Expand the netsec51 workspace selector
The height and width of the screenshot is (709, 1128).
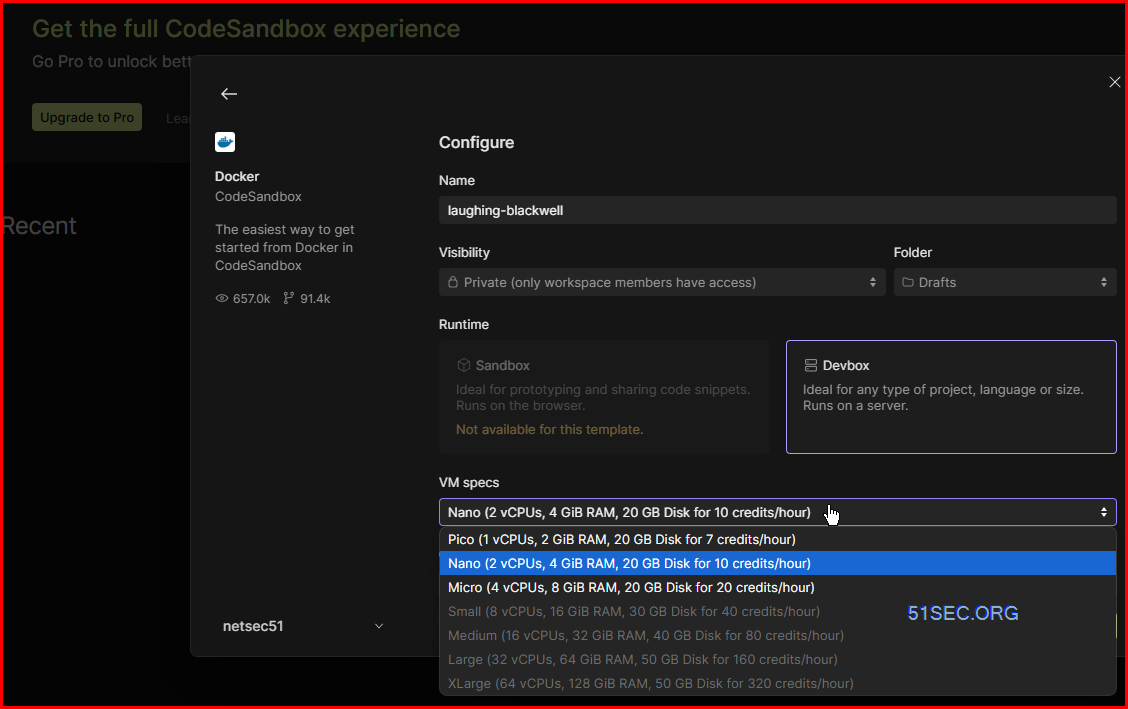[x=303, y=626]
